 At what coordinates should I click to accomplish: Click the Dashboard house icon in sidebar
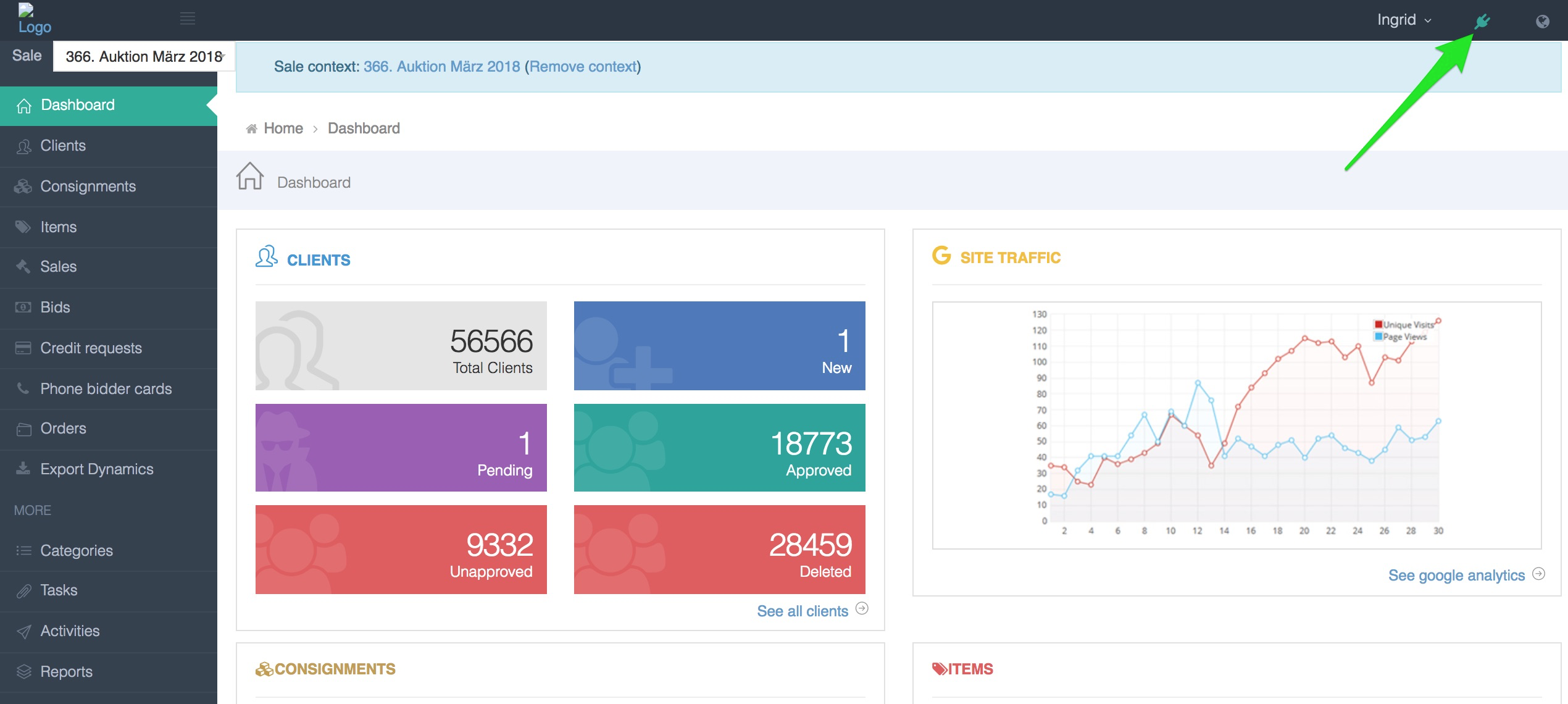coord(23,106)
